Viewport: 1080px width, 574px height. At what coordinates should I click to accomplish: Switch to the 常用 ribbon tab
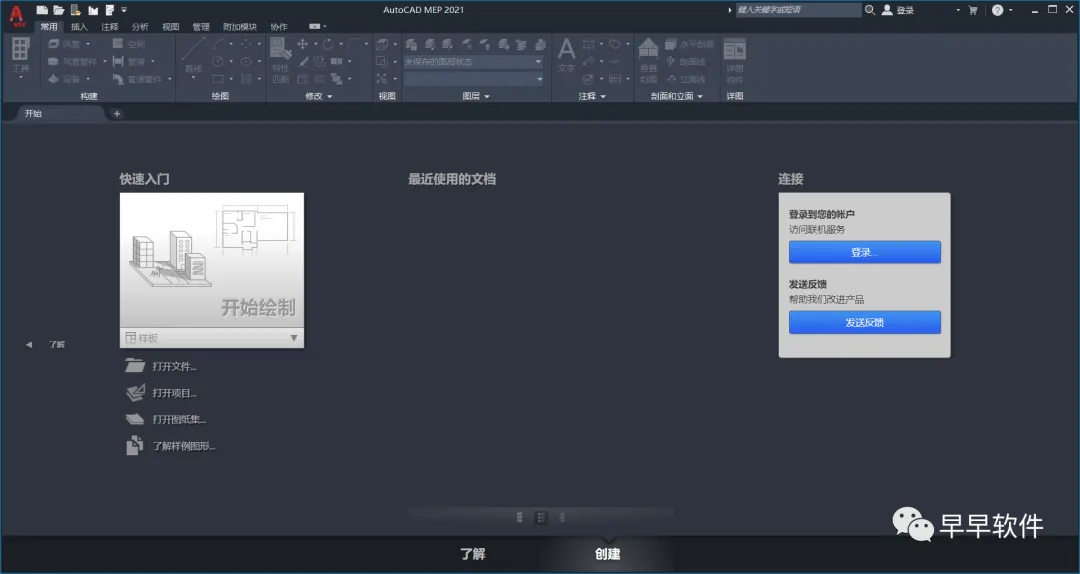(49, 27)
